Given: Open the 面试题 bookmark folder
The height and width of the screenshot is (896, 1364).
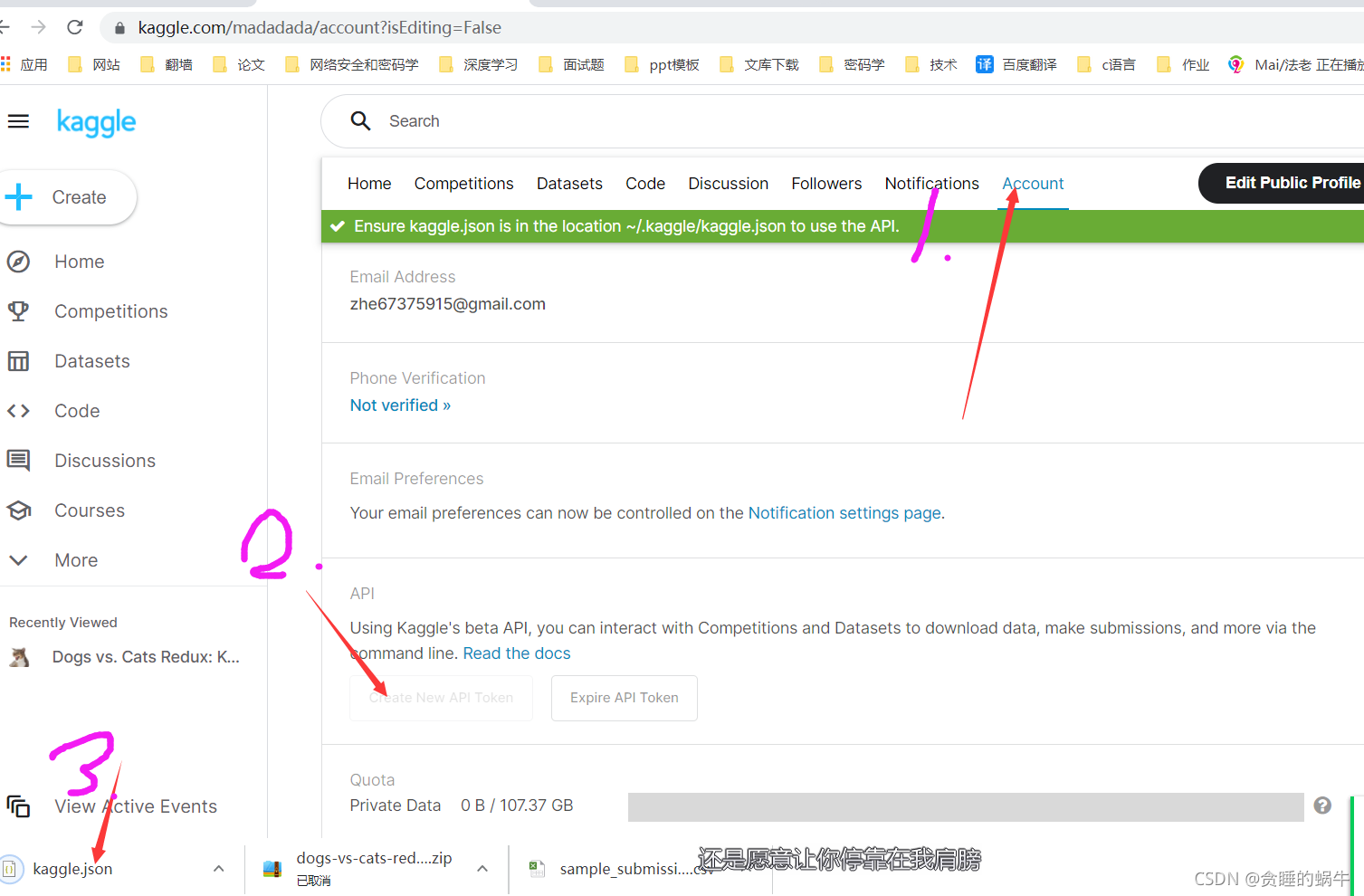Looking at the screenshot, I should (571, 64).
